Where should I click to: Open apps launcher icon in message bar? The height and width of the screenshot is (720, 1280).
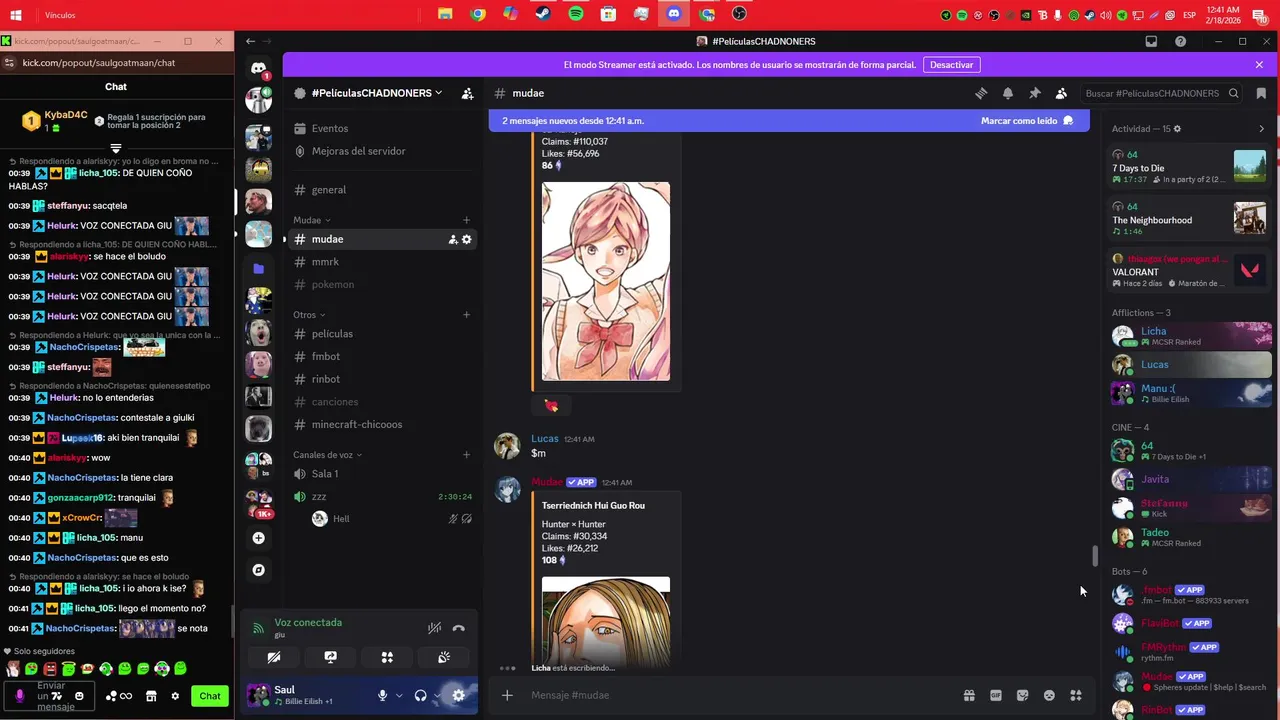(x=1076, y=695)
